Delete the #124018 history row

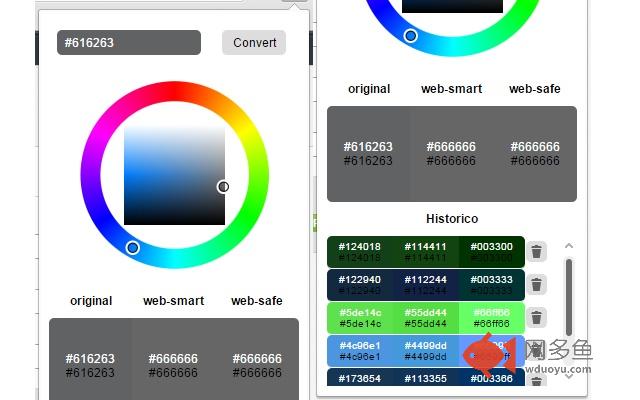(536, 251)
